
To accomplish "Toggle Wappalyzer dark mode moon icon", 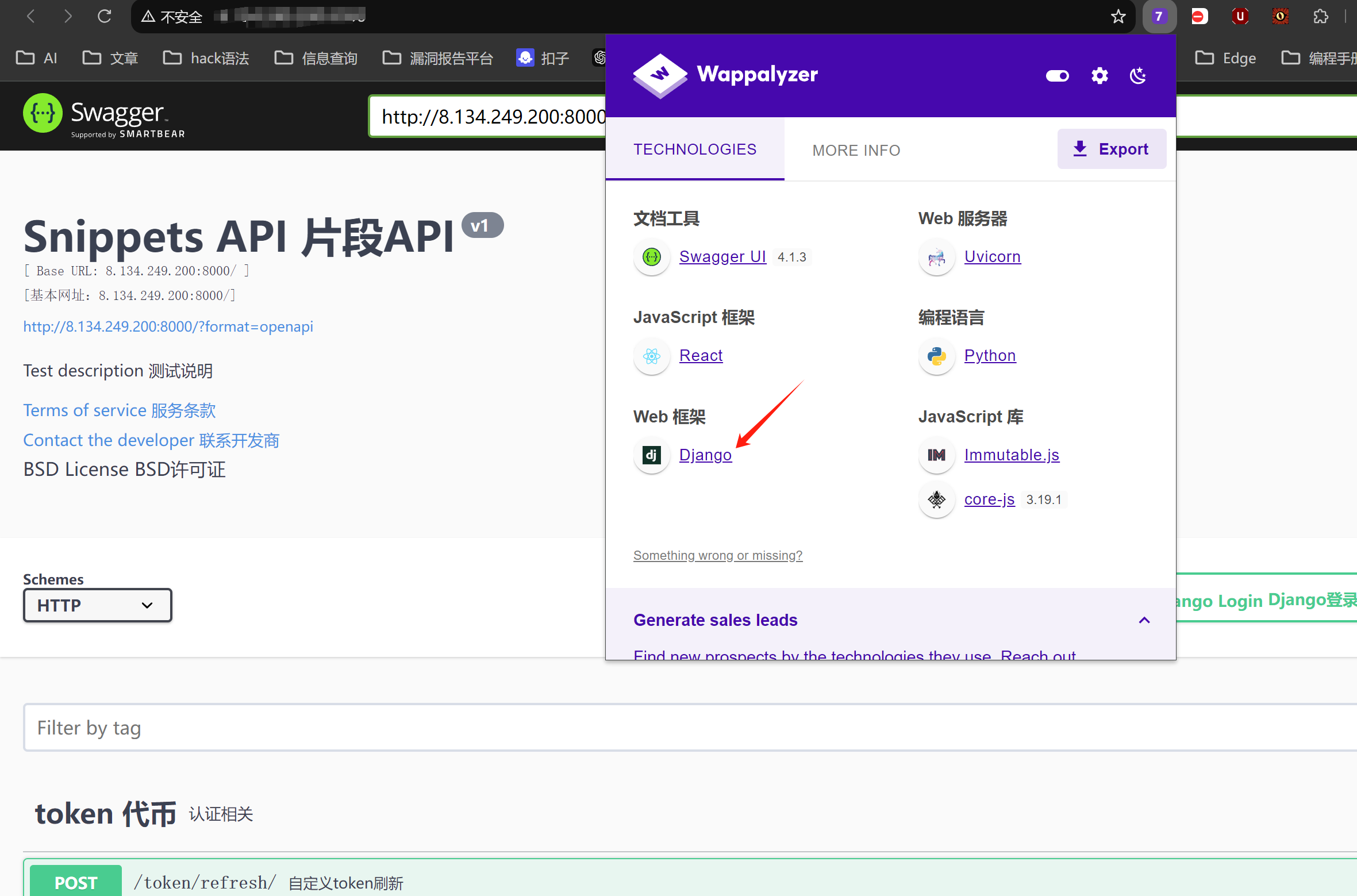I will click(1137, 75).
